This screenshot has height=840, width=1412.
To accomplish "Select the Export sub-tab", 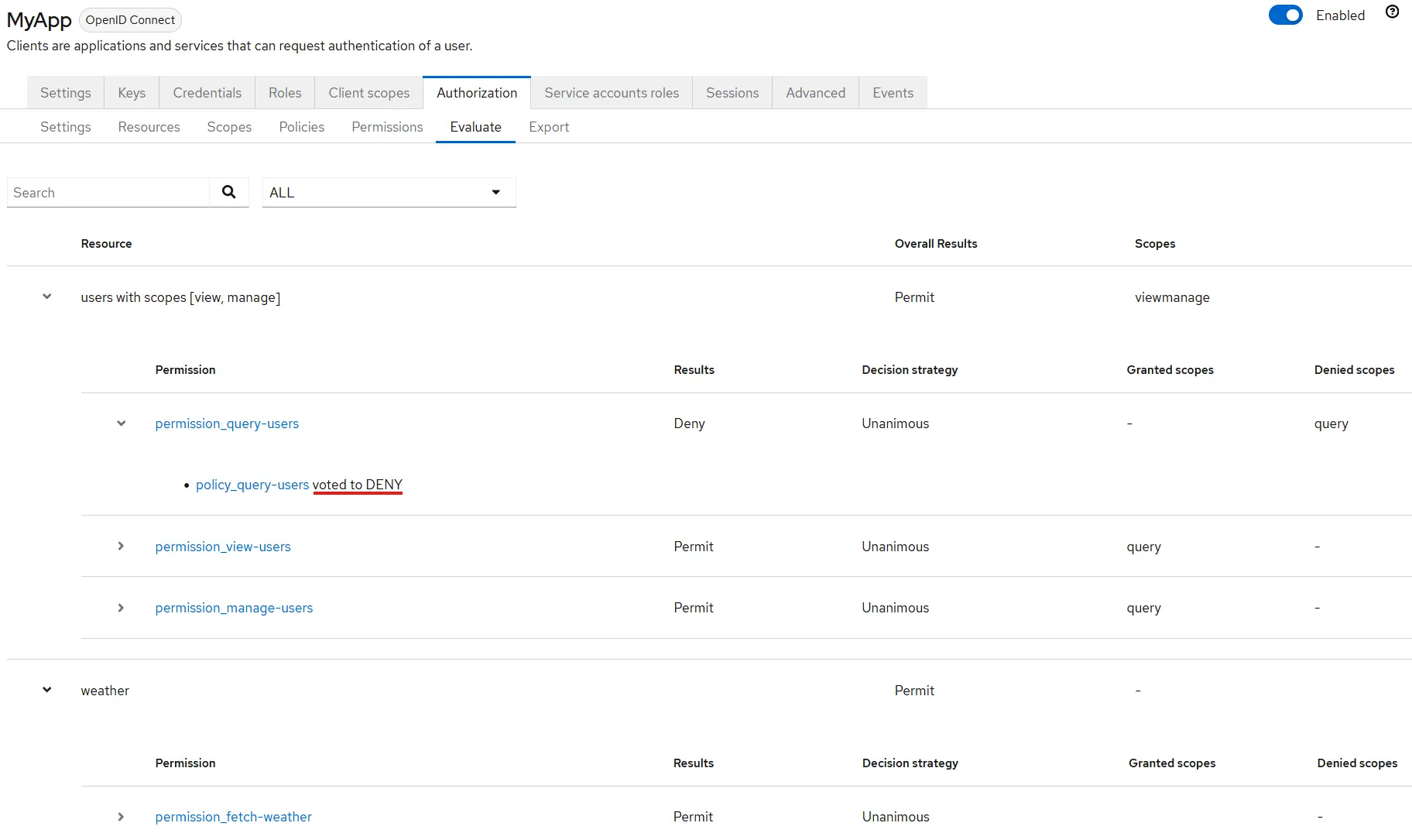I will point(548,127).
